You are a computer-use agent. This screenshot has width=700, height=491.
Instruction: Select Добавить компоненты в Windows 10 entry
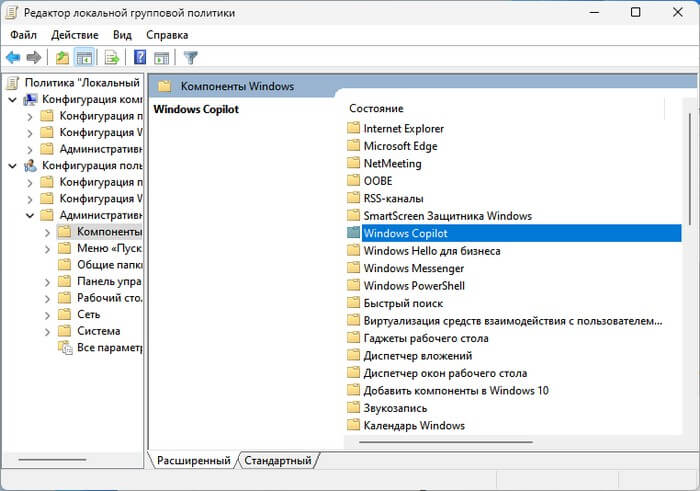[x=456, y=390]
